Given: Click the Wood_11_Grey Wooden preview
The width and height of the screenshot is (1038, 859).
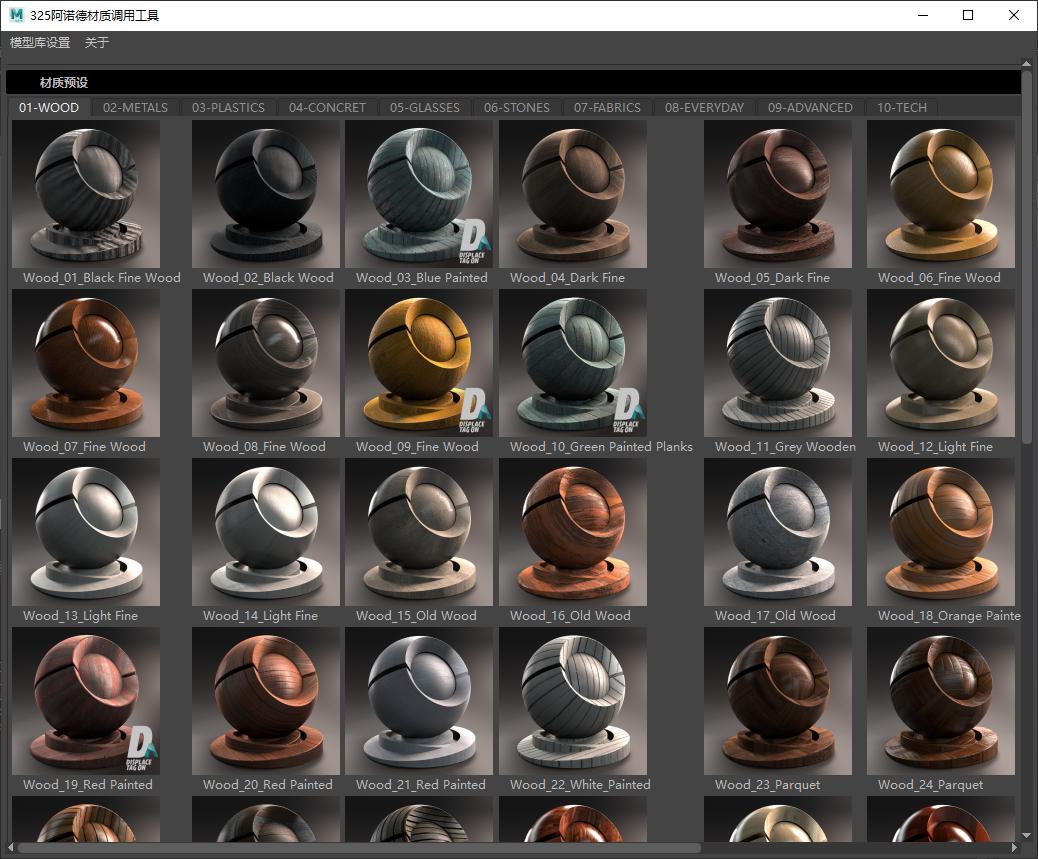Looking at the screenshot, I should click(x=778, y=363).
